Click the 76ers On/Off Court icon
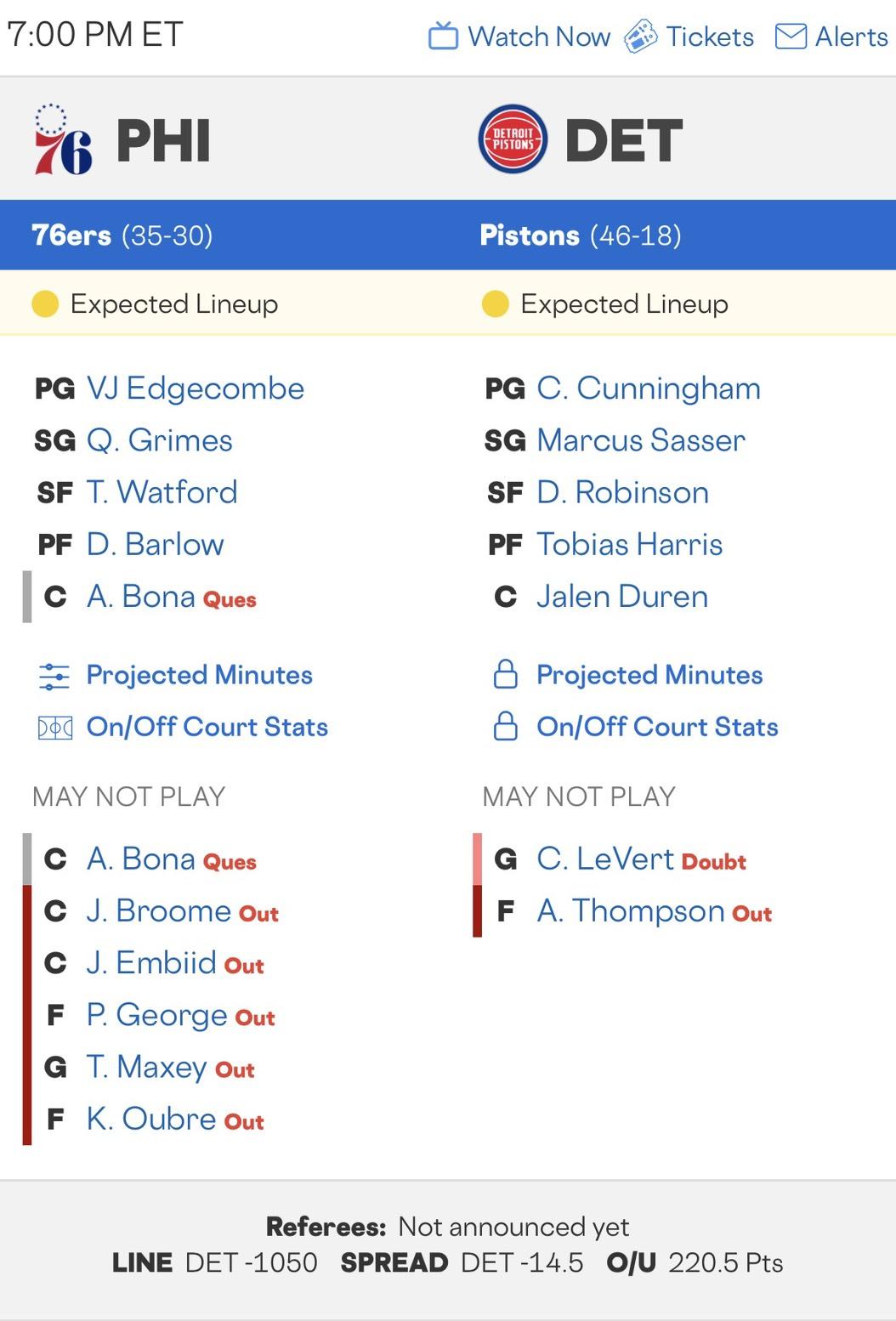This screenshot has width=896, height=1321. (x=54, y=728)
